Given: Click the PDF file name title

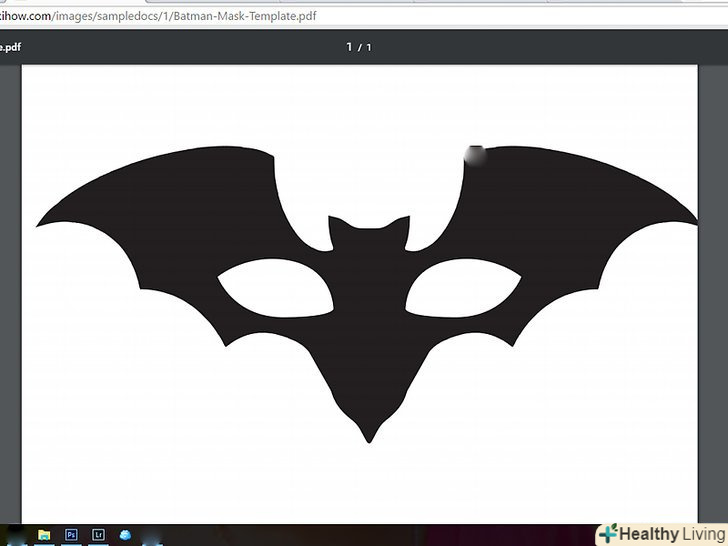Looking at the screenshot, I should [x=10, y=47].
